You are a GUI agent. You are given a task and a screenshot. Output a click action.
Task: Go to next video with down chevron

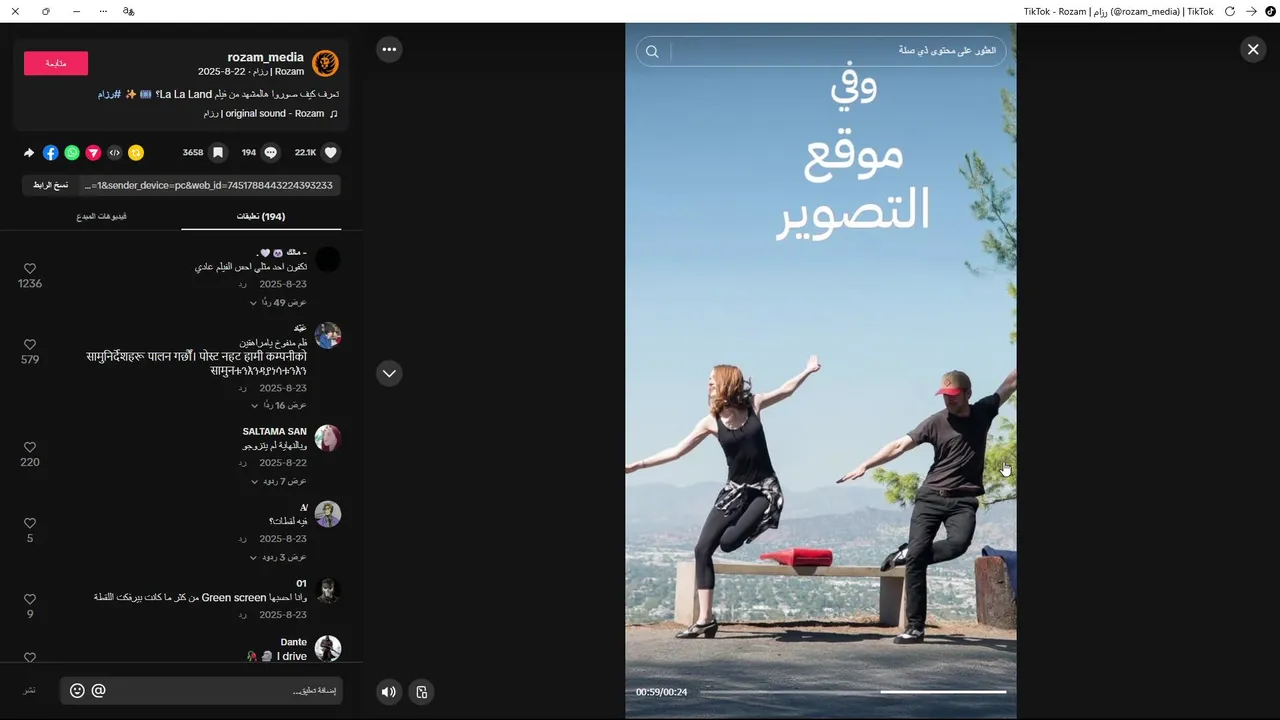[389, 373]
